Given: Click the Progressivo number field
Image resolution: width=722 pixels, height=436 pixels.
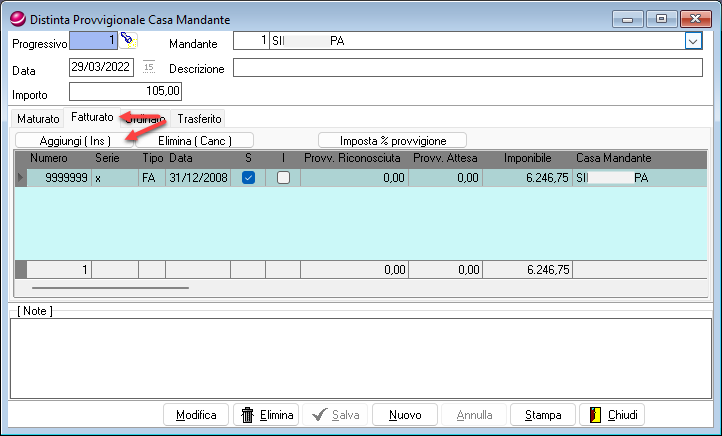Looking at the screenshot, I should pos(93,41).
